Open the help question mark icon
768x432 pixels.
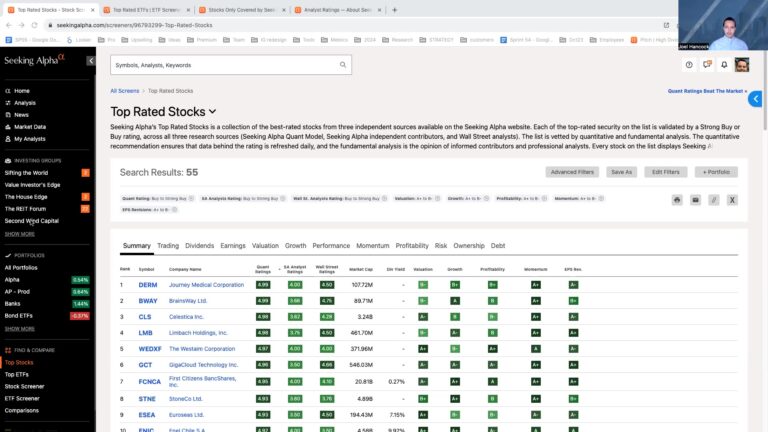coord(689,65)
